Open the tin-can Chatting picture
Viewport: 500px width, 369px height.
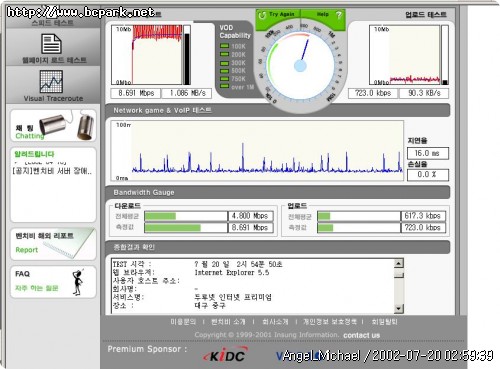(66, 126)
